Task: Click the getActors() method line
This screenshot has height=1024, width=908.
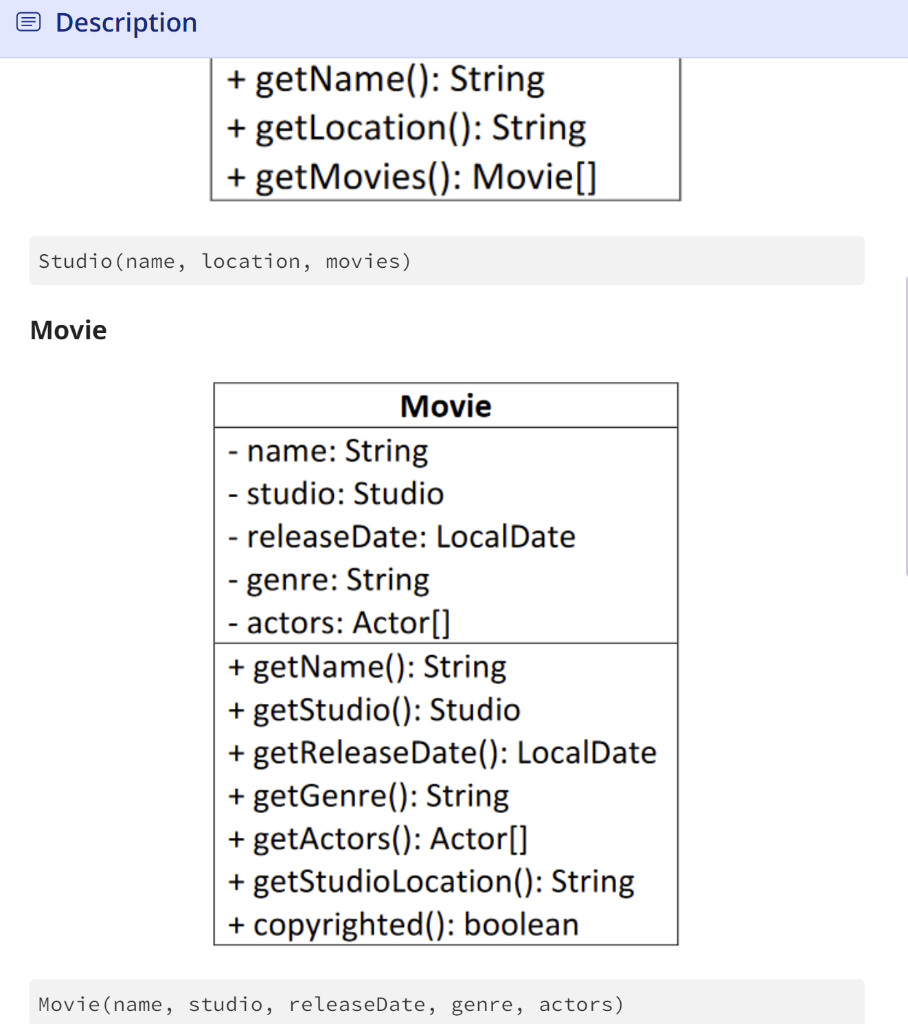Action: click(378, 839)
